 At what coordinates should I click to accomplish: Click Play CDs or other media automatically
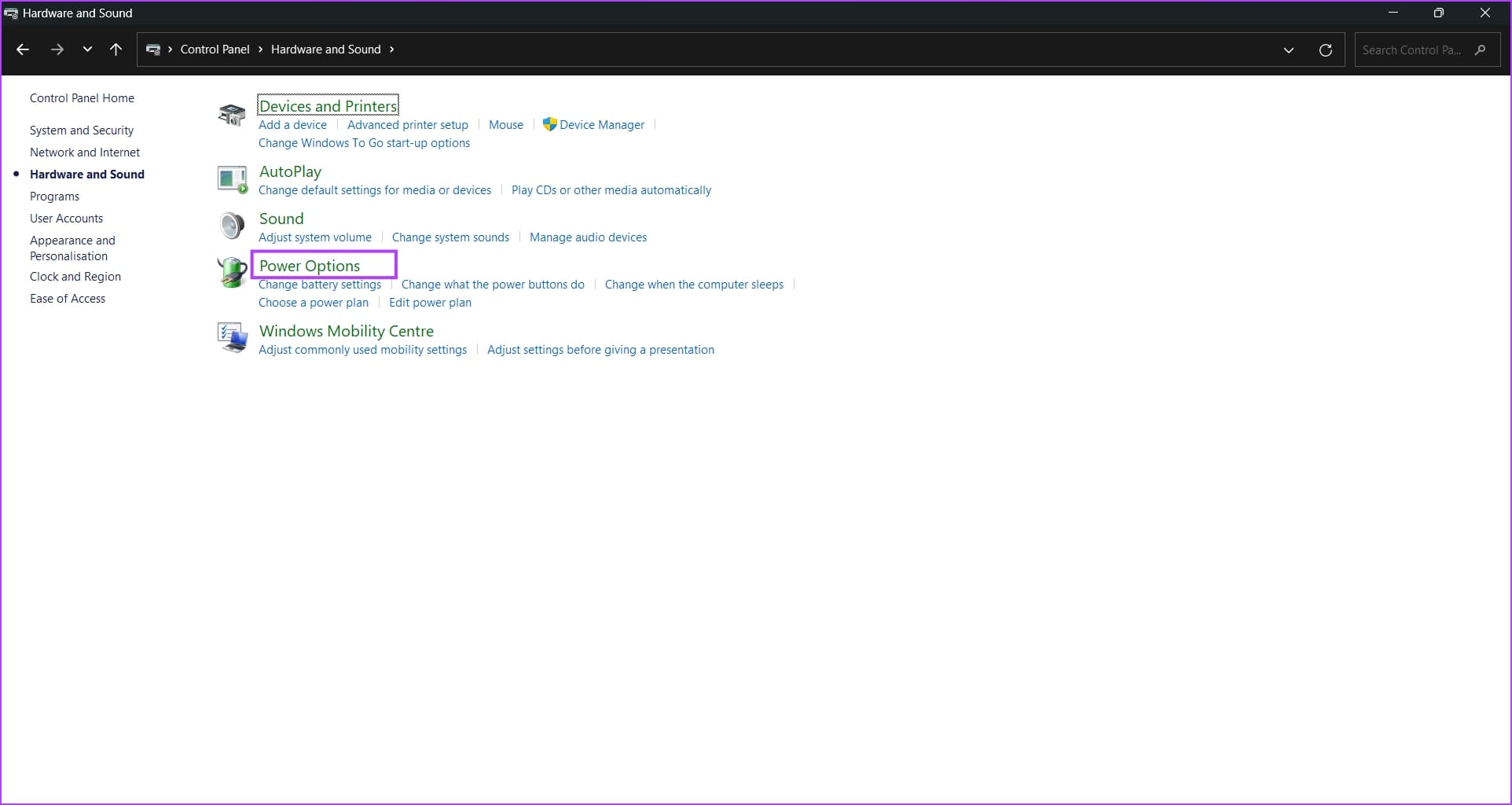click(611, 190)
